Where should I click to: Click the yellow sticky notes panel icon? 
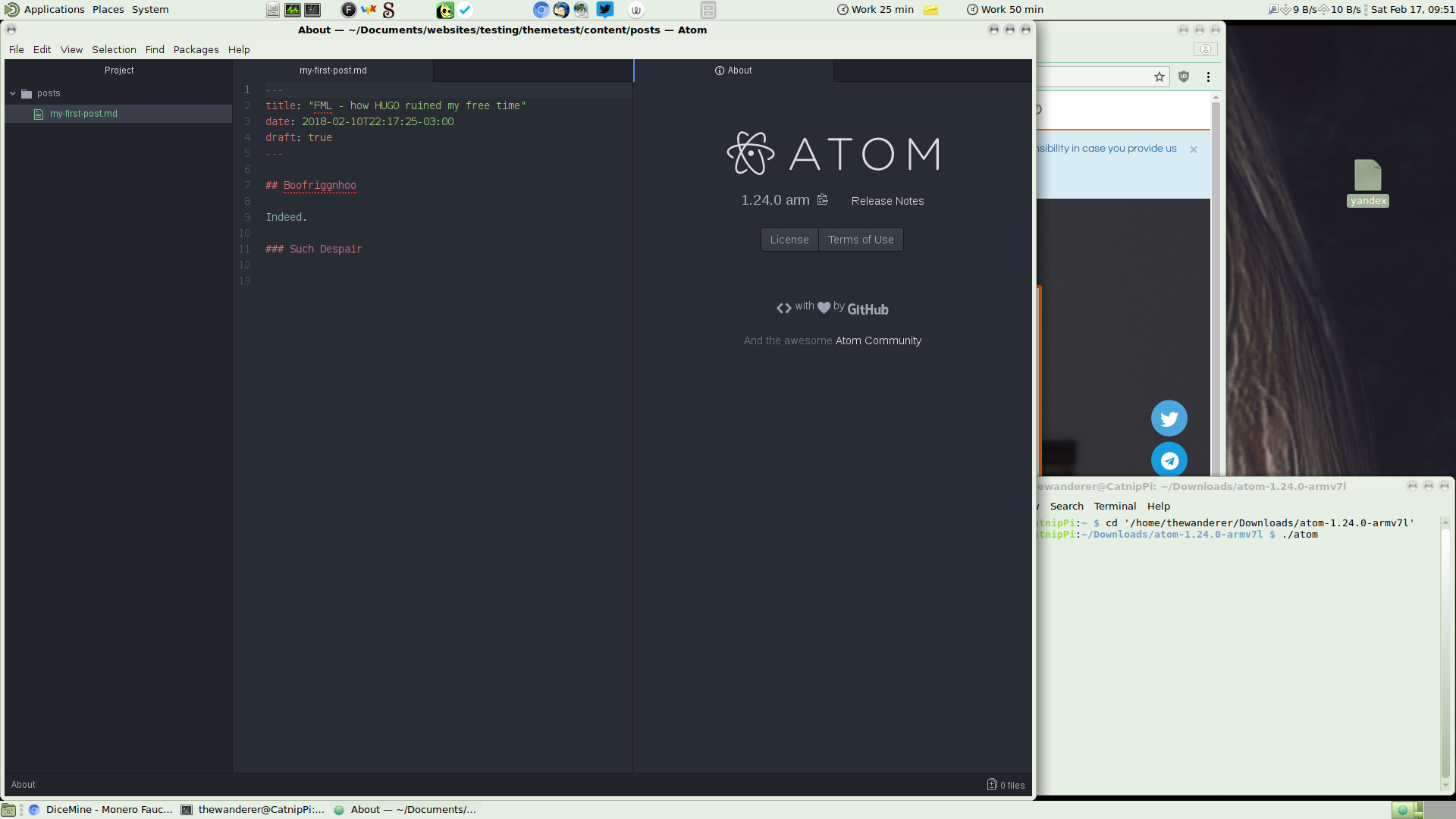click(930, 10)
